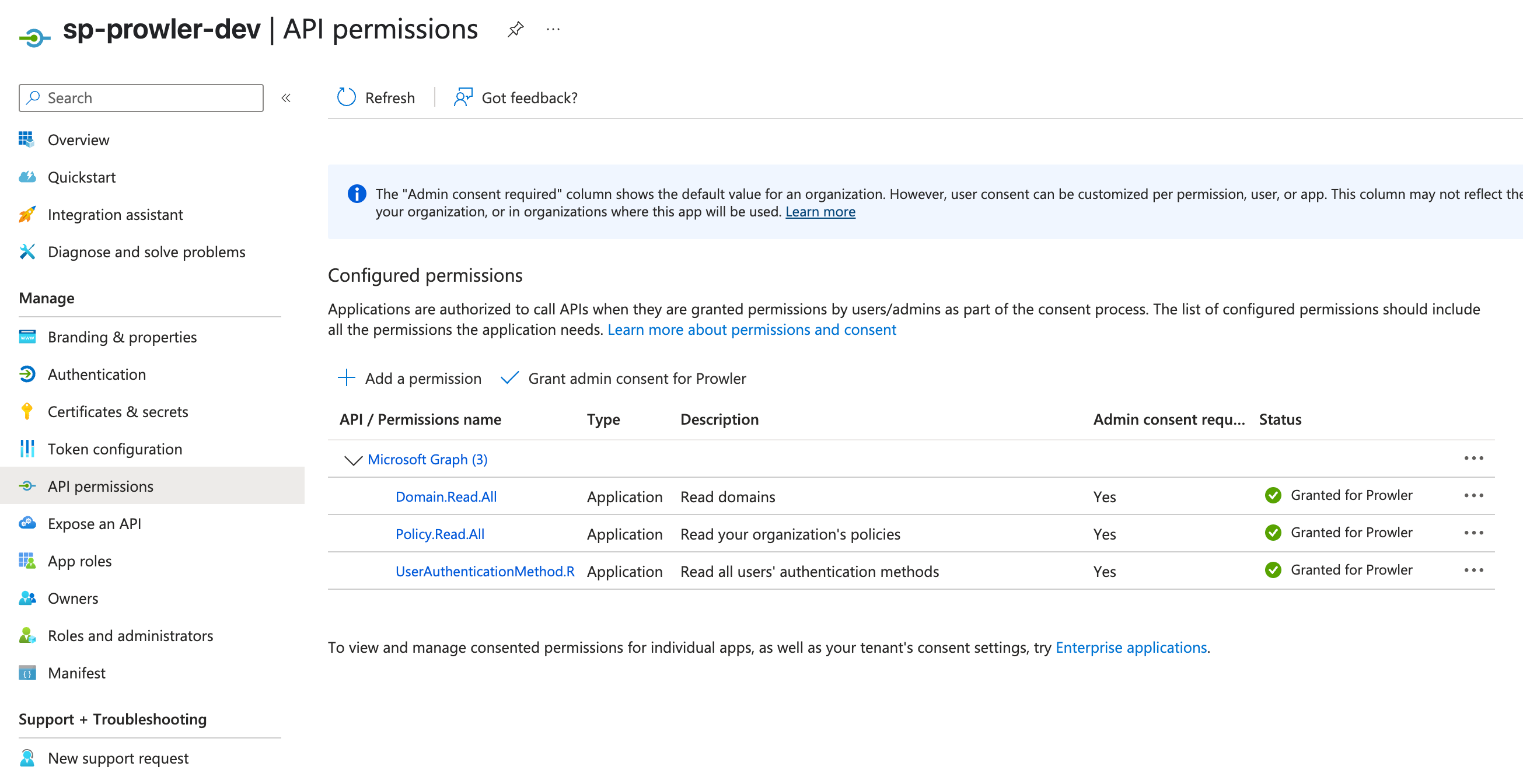
Task: Click the Refresh button
Action: point(376,97)
